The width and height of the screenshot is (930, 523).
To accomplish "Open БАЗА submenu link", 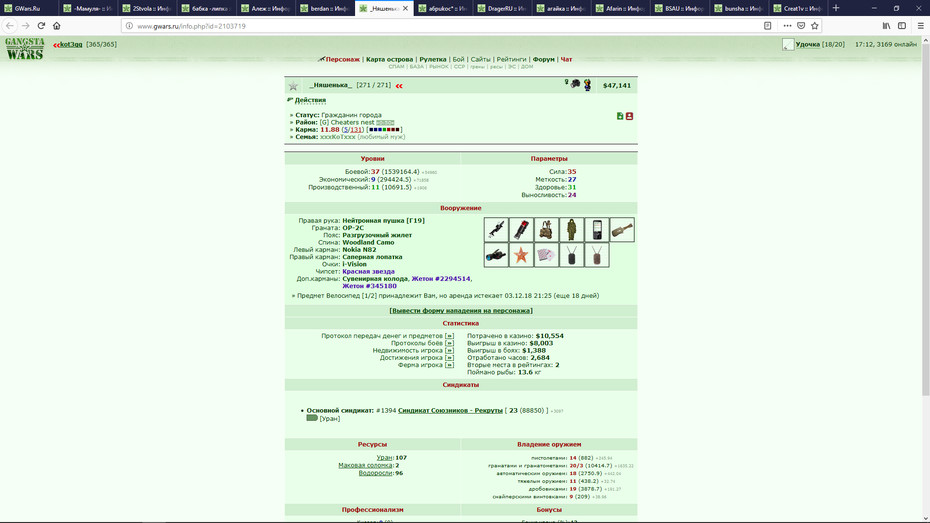I will (x=416, y=67).
